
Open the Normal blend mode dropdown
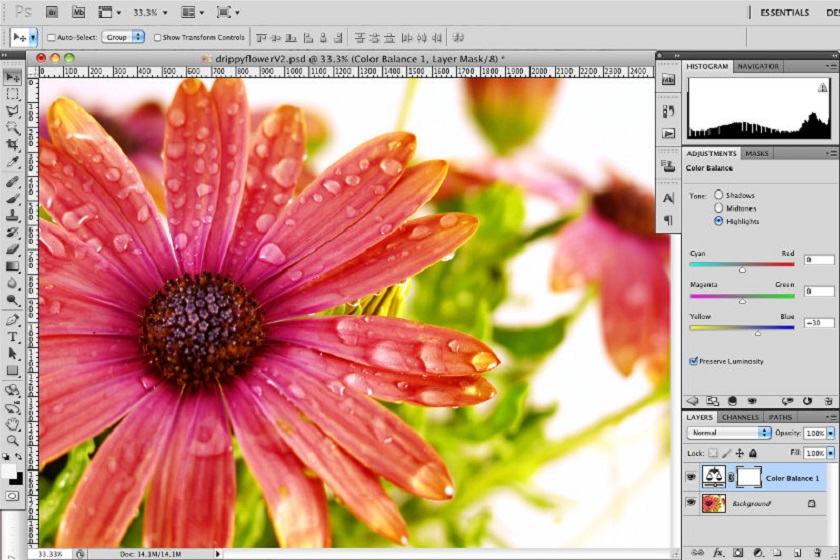tap(730, 433)
